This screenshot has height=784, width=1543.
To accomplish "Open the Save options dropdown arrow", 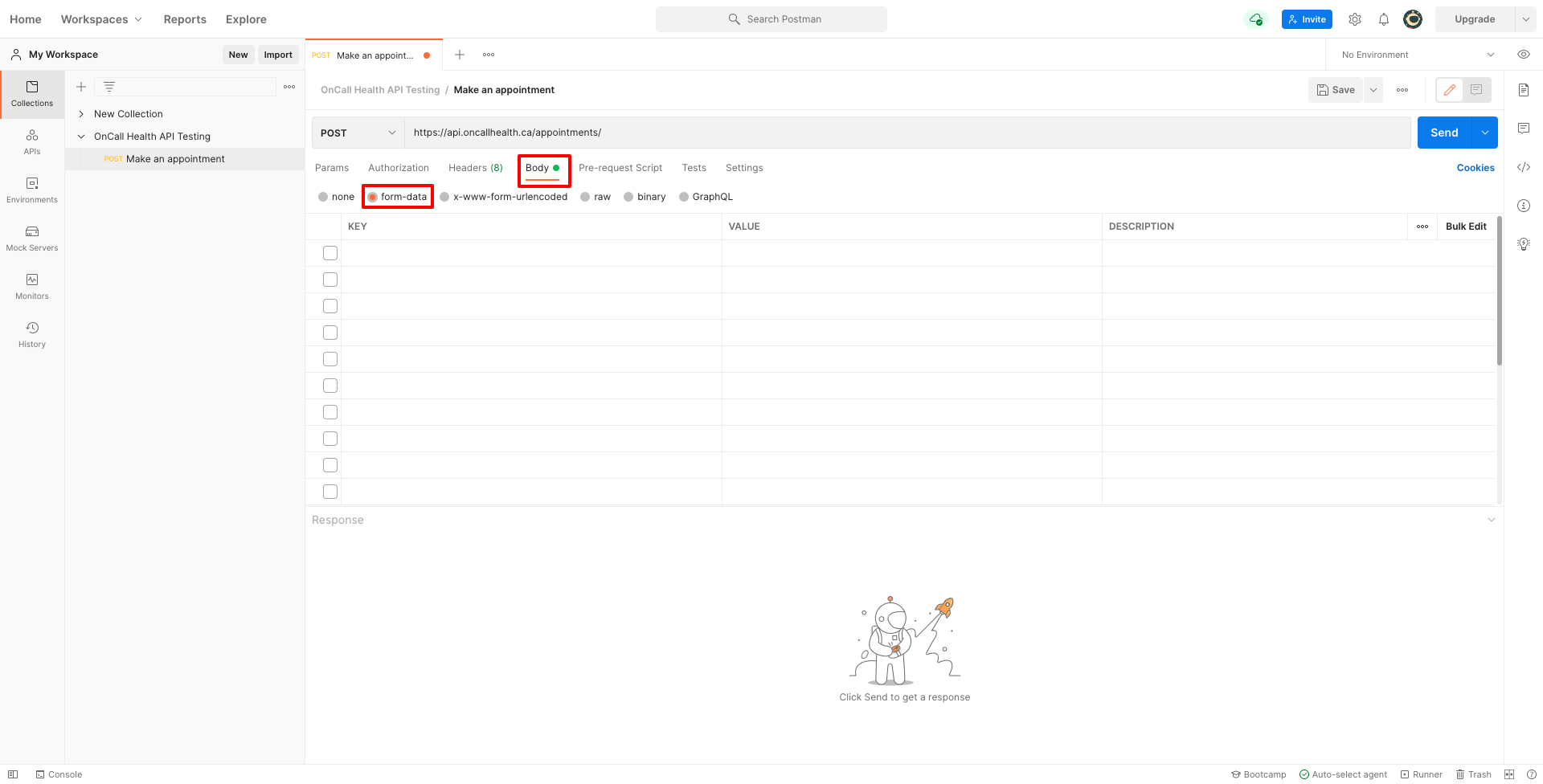I will point(1373,90).
